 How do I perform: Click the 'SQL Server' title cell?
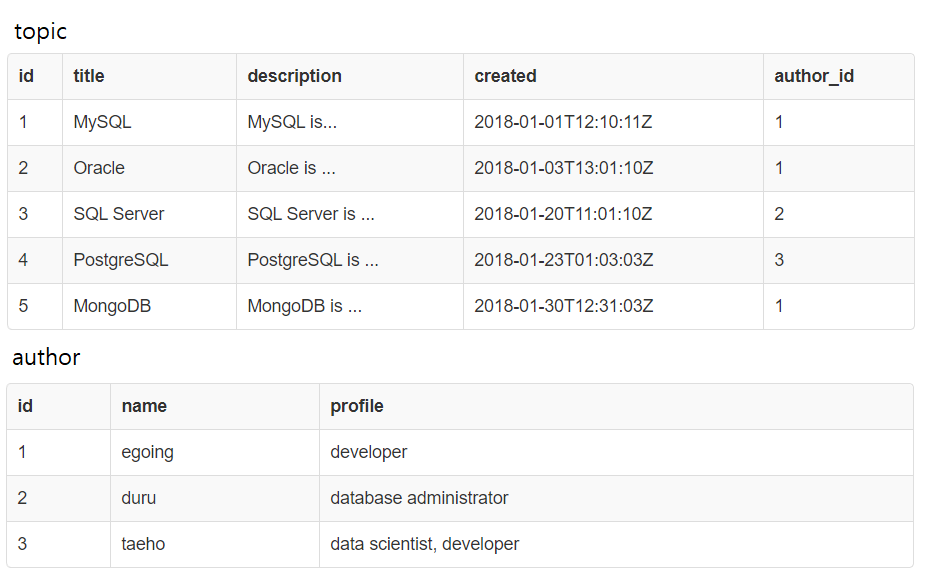click(149, 214)
